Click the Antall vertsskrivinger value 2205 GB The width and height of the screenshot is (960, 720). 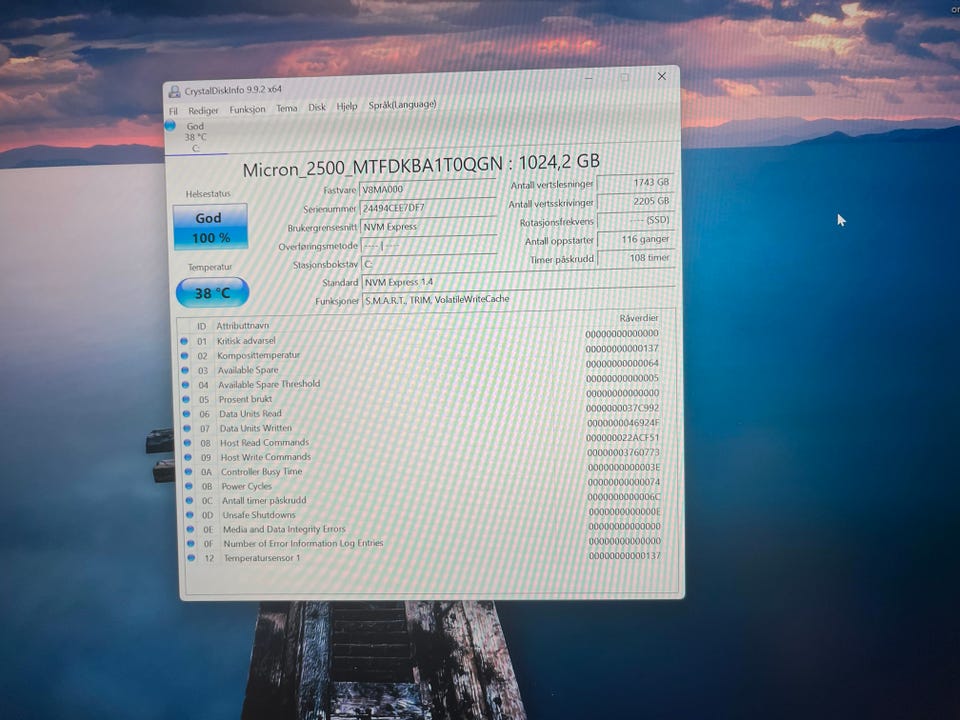click(x=636, y=201)
